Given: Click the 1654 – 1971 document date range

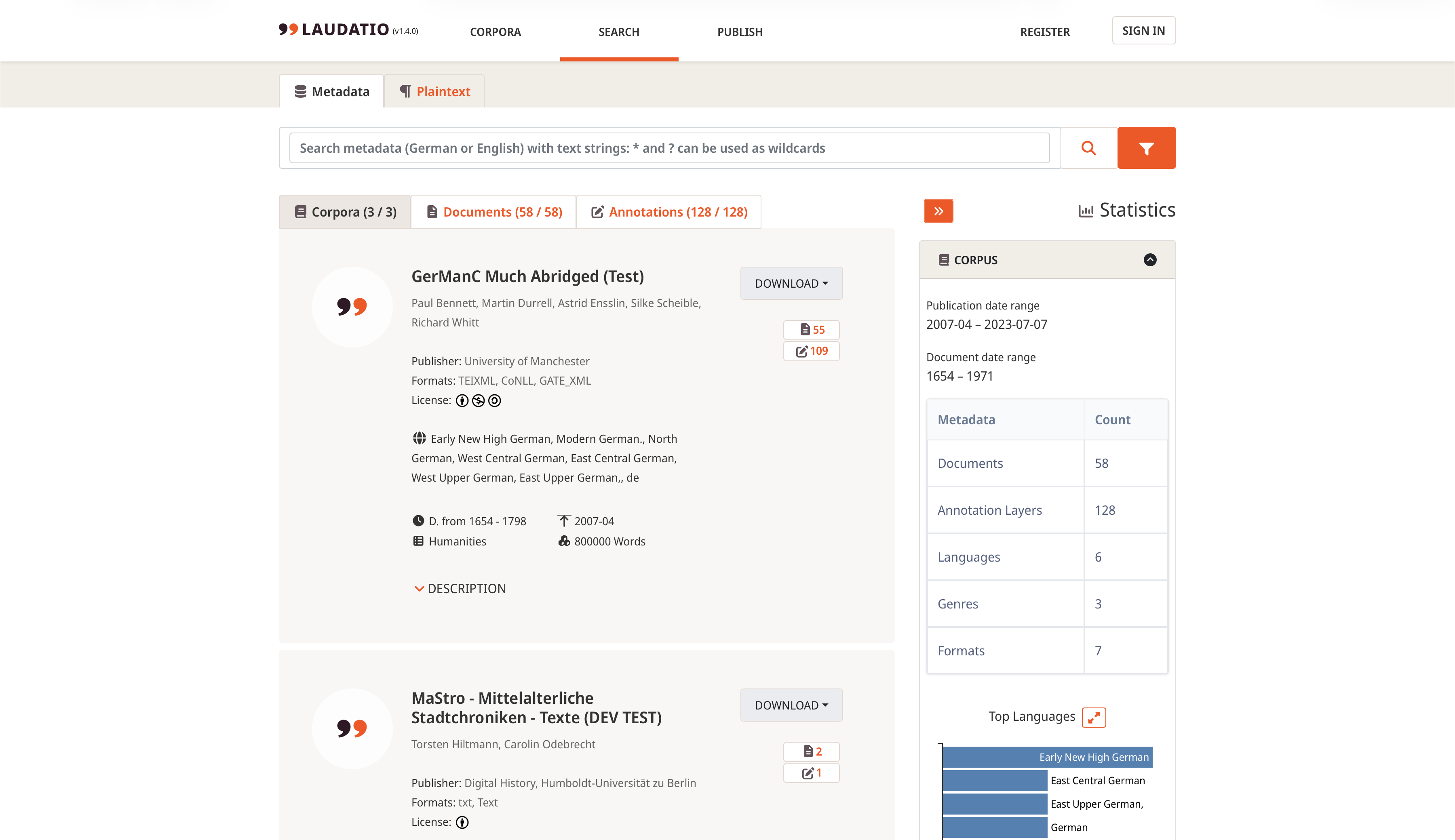Looking at the screenshot, I should coord(959,376).
